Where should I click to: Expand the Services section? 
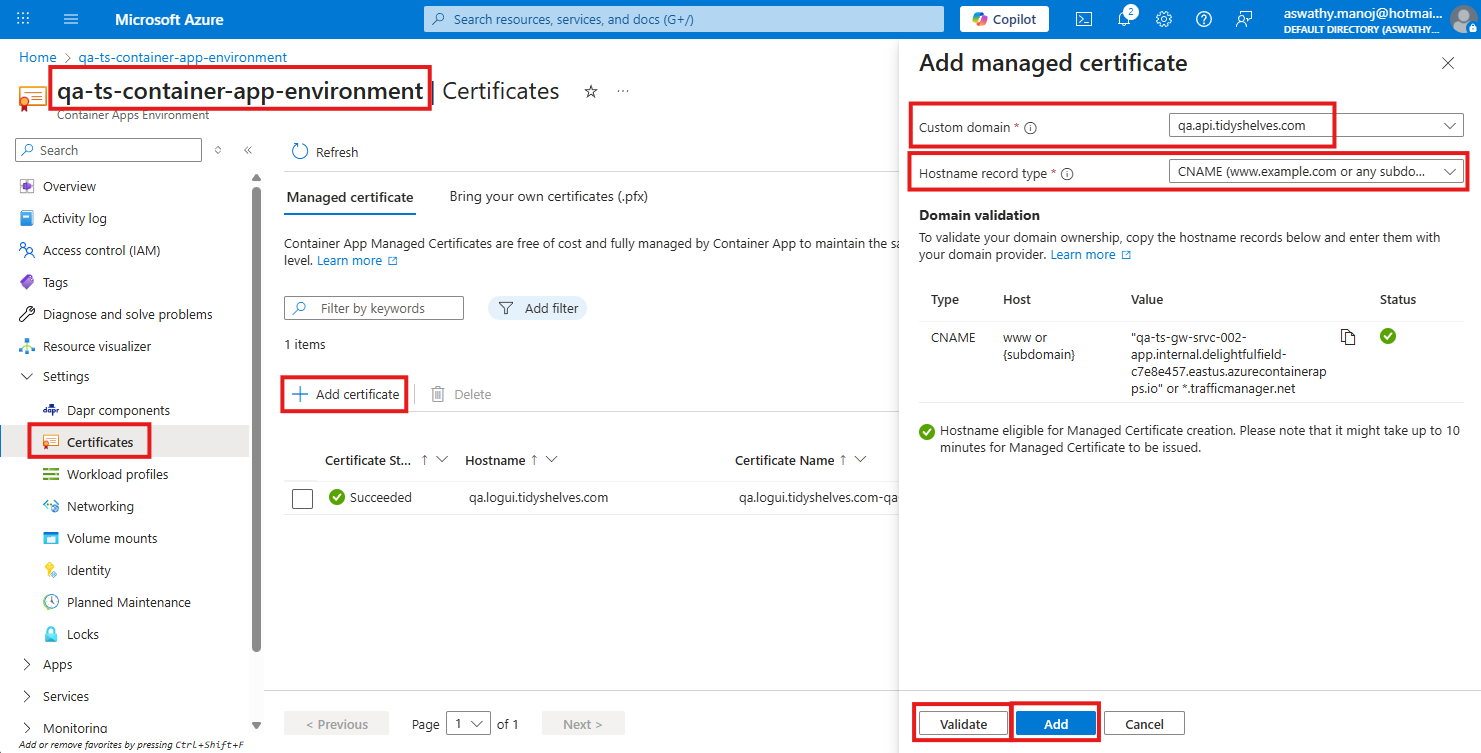pos(27,697)
